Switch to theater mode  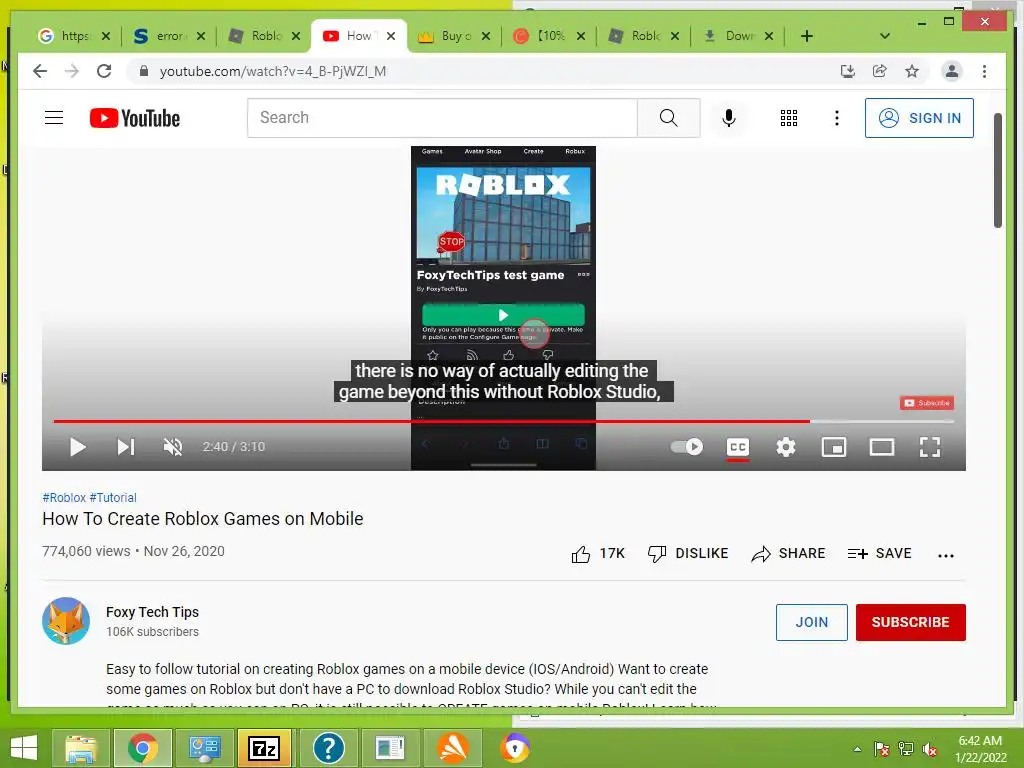coord(882,447)
